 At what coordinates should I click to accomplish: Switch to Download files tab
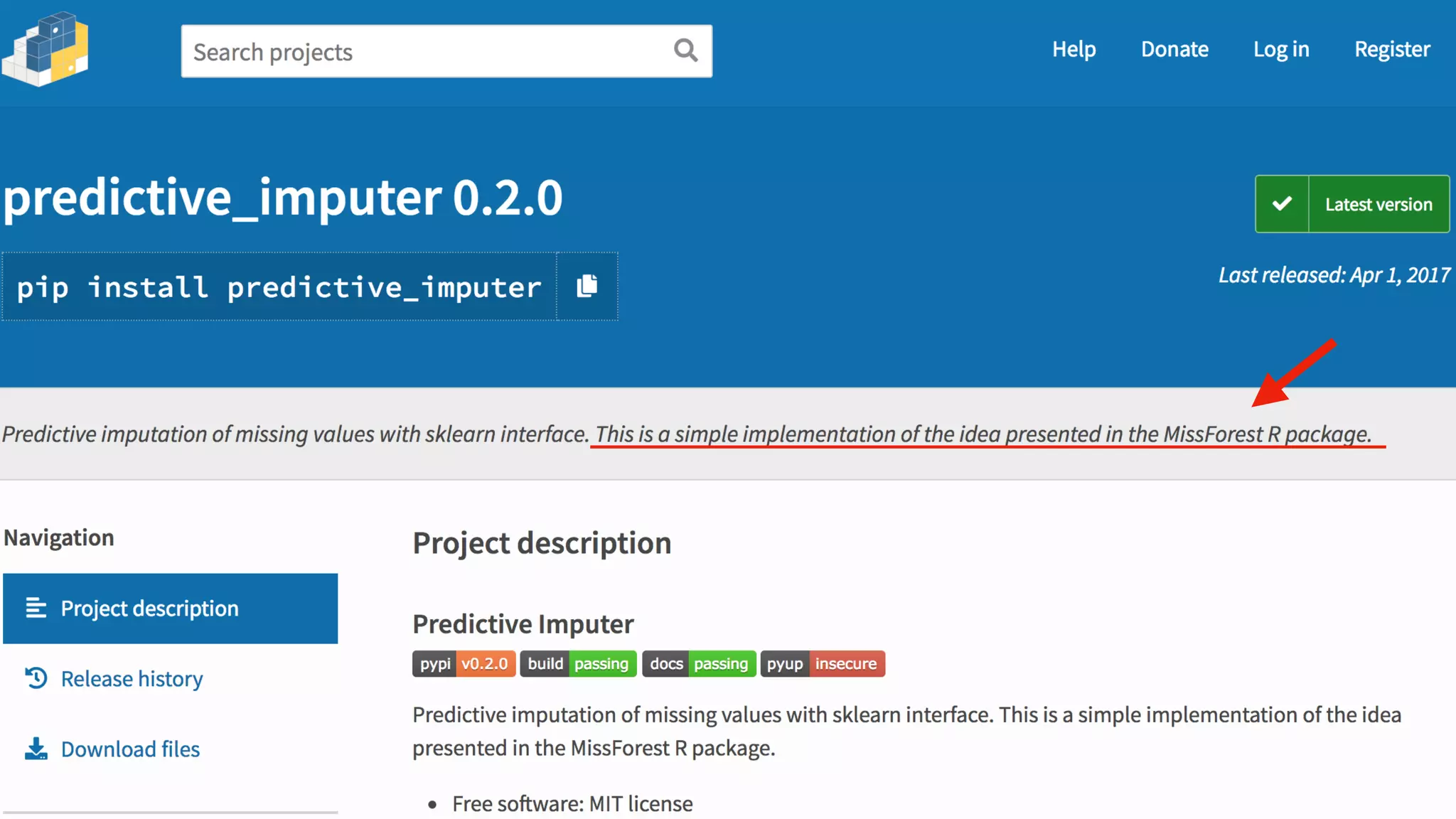point(130,749)
